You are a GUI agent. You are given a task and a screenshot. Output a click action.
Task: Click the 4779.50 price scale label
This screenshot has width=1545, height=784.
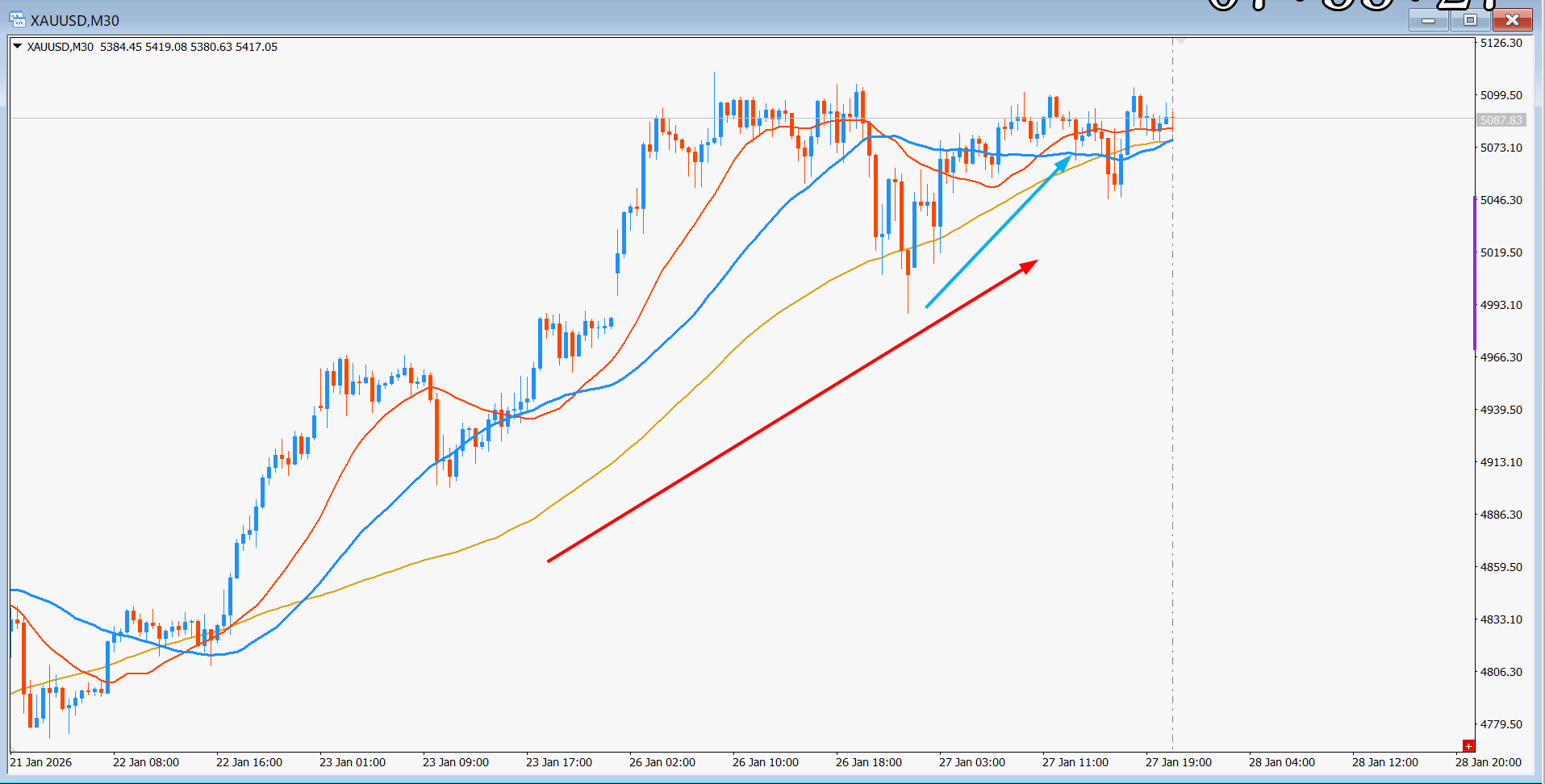[1501, 724]
